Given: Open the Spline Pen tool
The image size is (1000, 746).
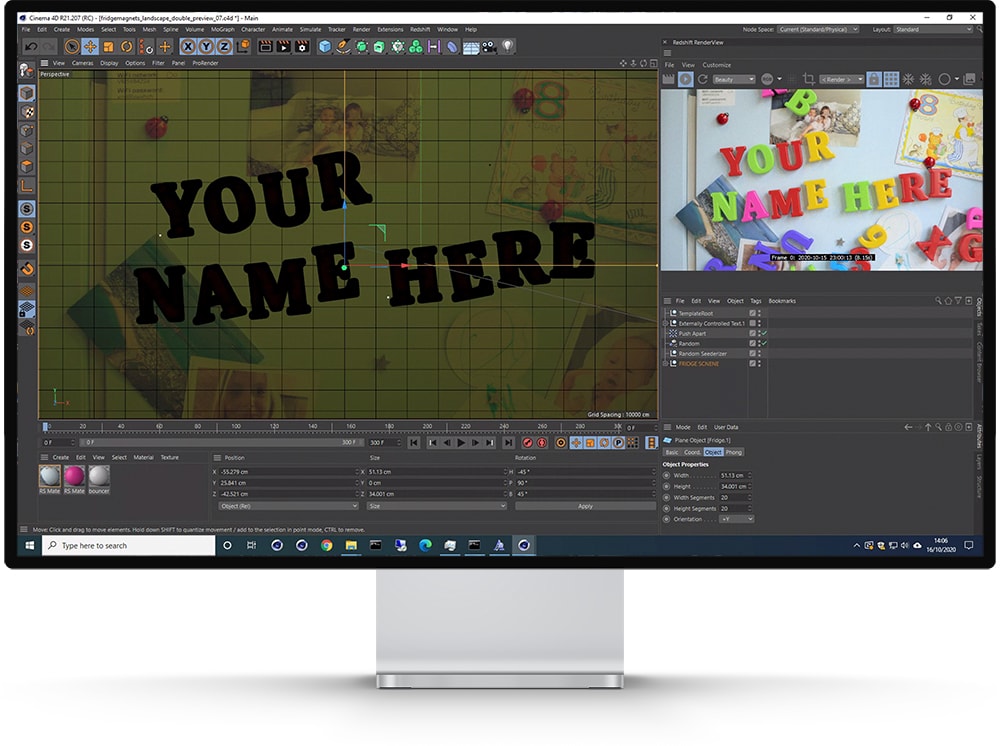Looking at the screenshot, I should click(343, 47).
